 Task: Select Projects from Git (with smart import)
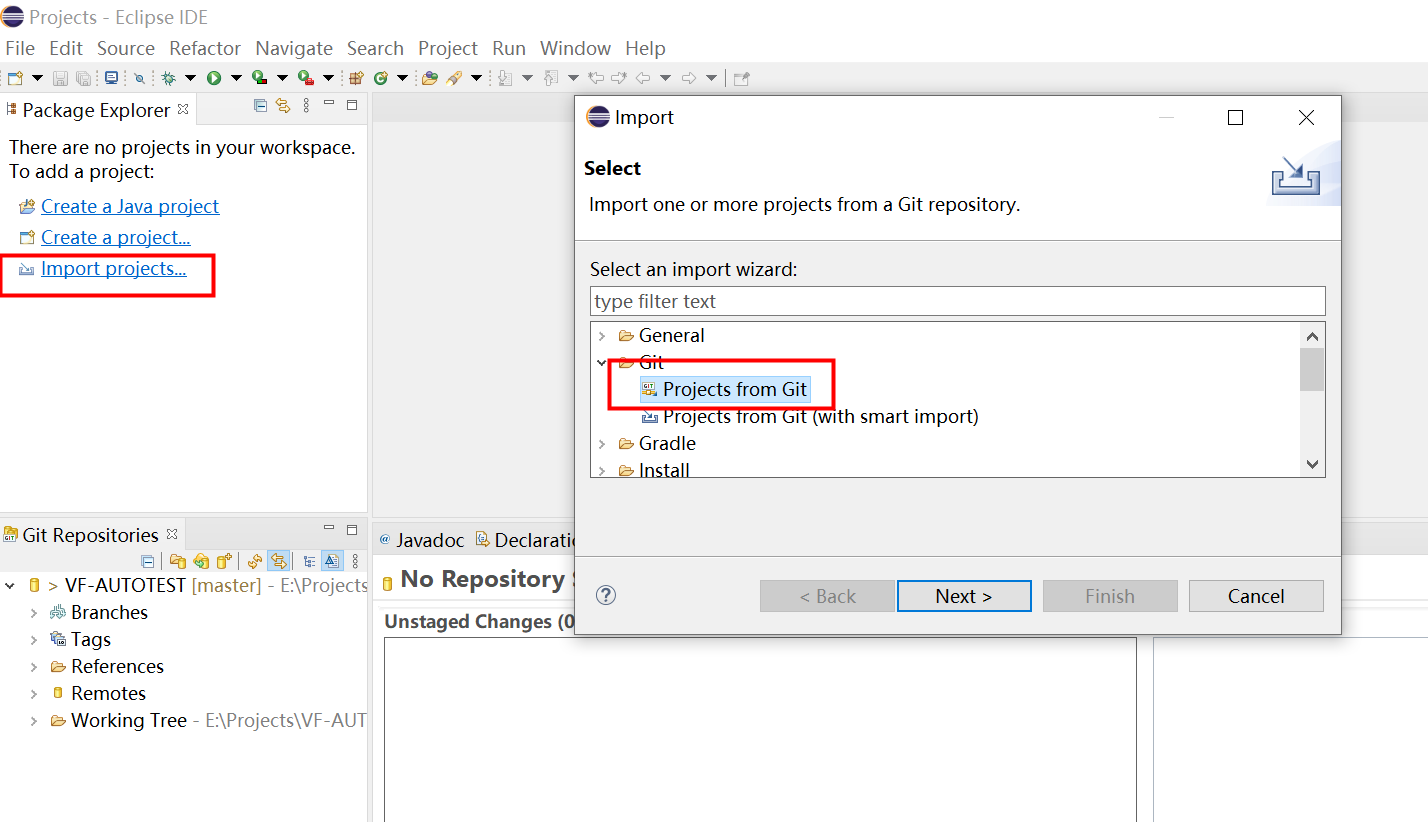[x=821, y=416]
